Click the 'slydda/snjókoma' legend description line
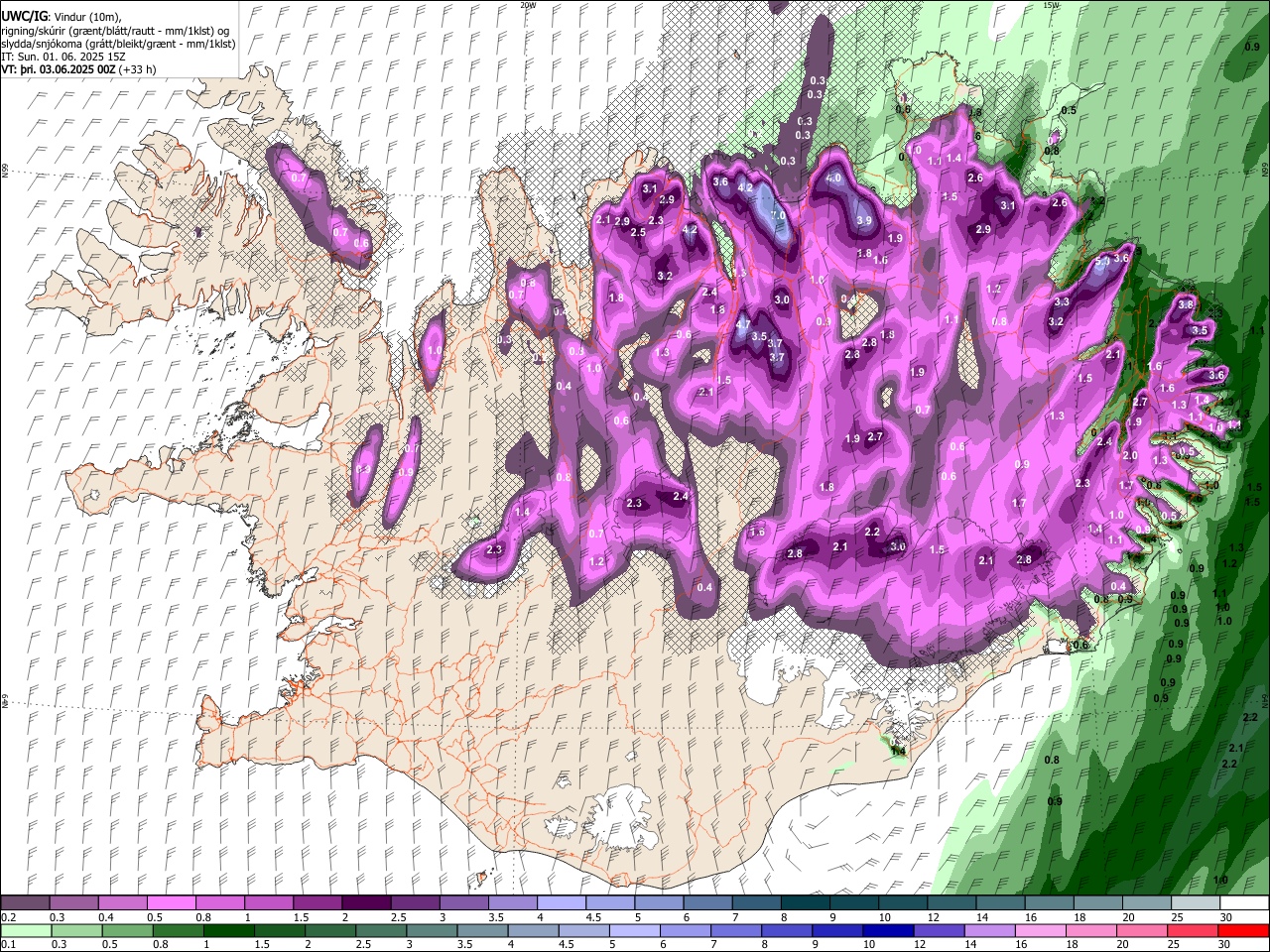 [x=118, y=44]
